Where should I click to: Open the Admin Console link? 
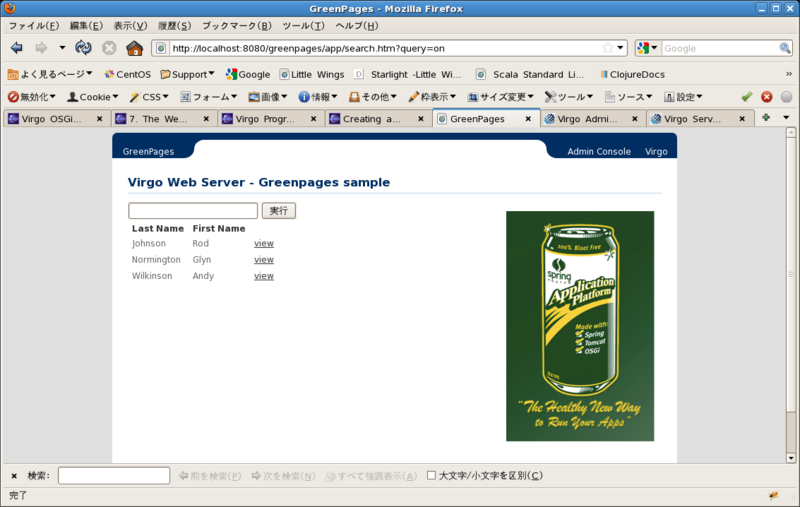point(599,151)
